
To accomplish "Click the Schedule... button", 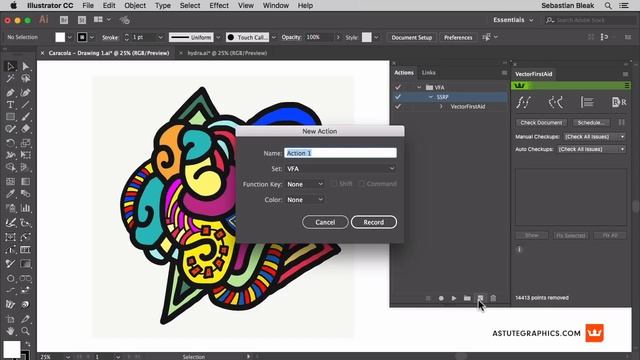I will point(591,123).
